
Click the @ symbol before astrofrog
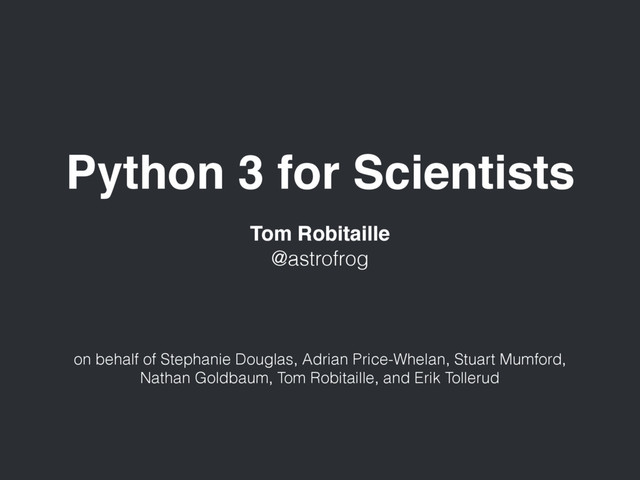(x=279, y=259)
